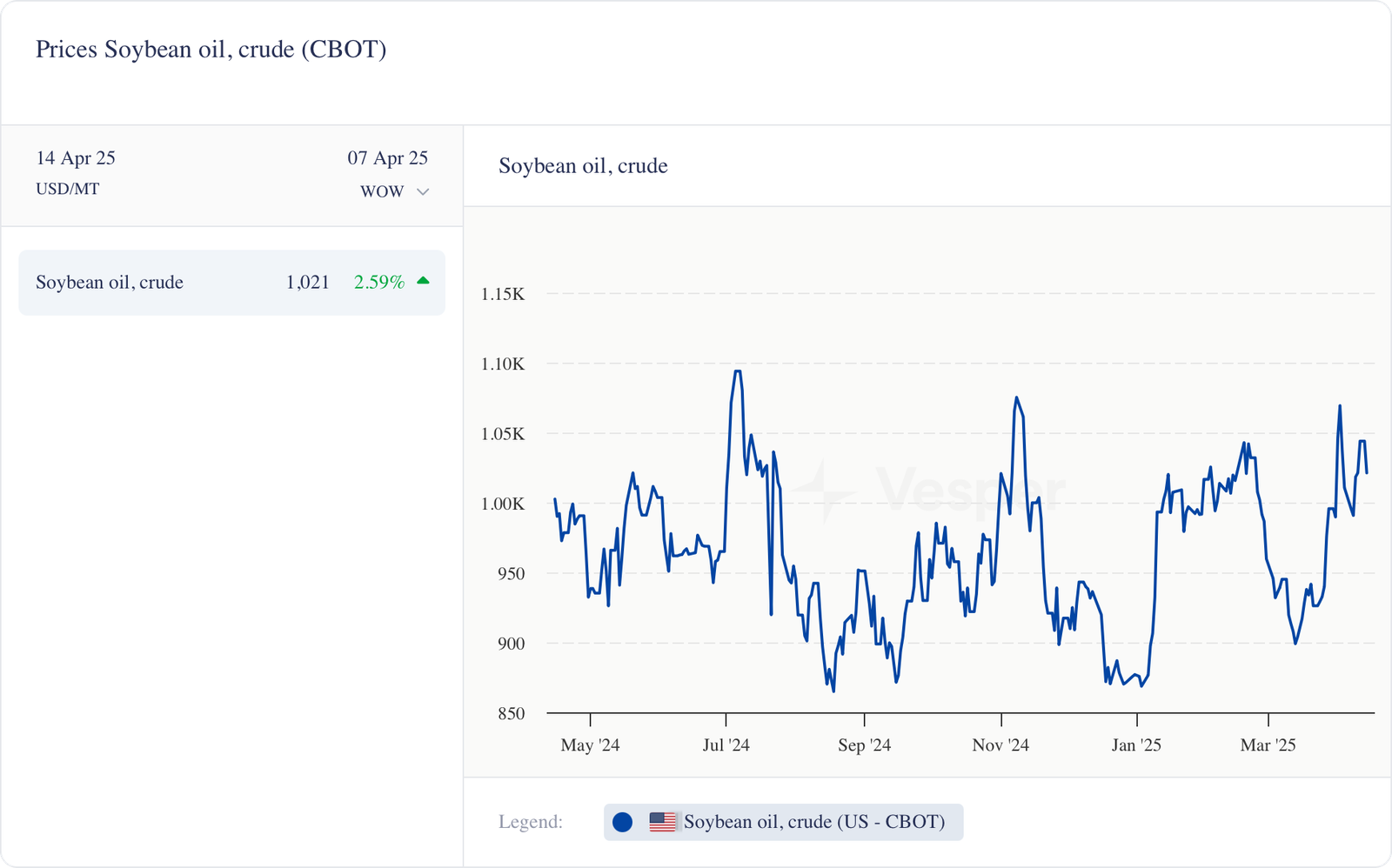Click the 07 Apr 25 comparison date
This screenshot has height=868, width=1392.
coord(387,158)
